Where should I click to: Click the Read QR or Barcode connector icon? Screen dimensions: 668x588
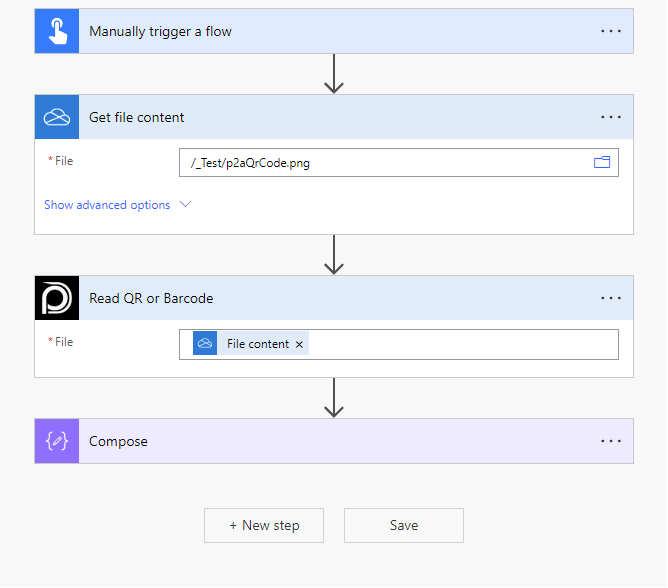click(57, 298)
